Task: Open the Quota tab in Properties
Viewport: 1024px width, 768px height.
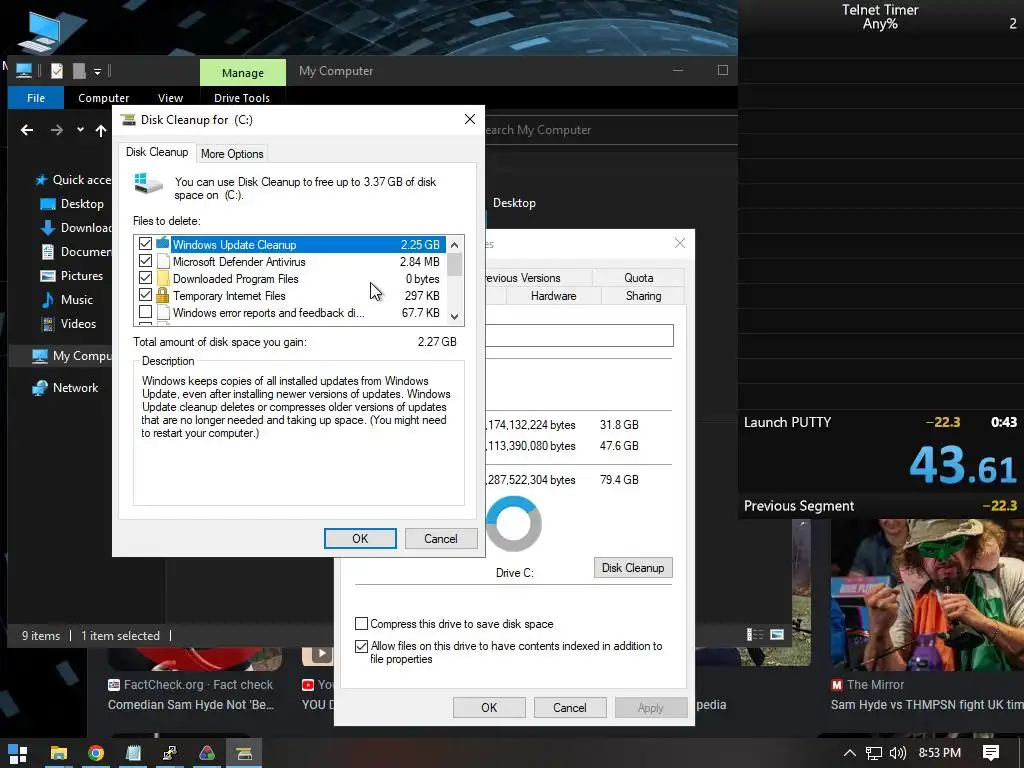Action: pos(638,278)
